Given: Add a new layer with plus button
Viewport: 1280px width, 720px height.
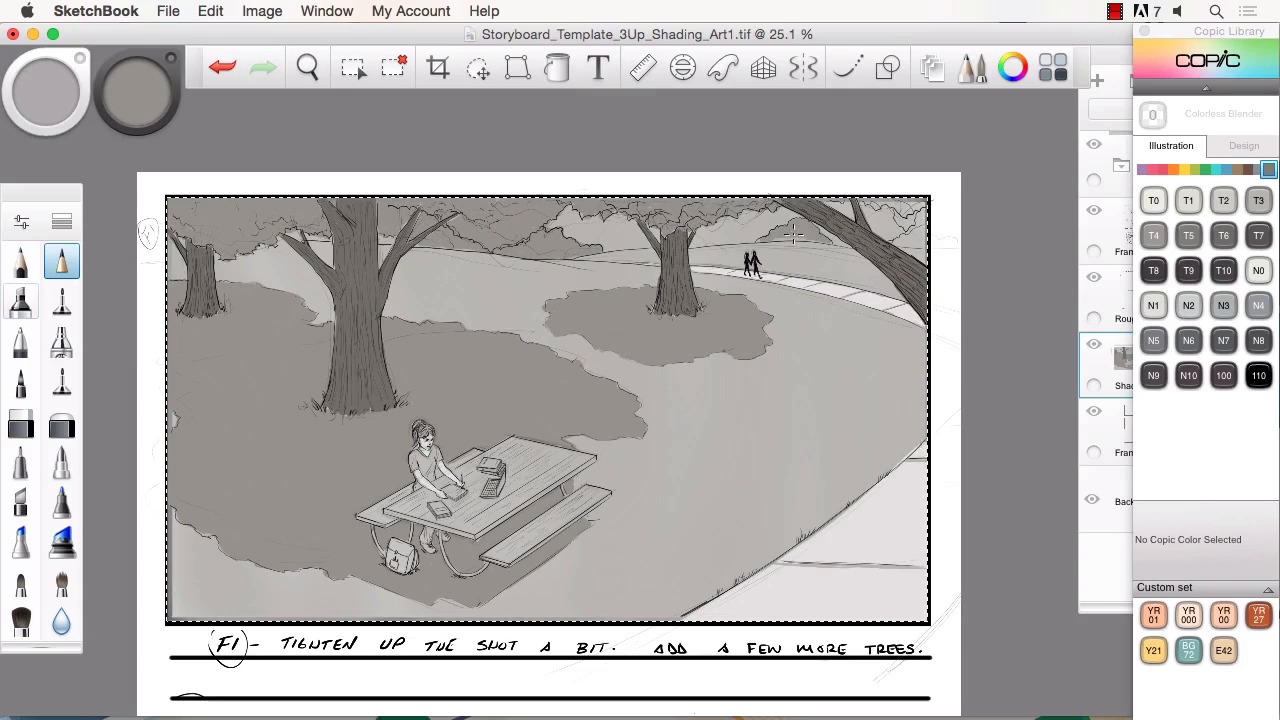Looking at the screenshot, I should click(1097, 81).
